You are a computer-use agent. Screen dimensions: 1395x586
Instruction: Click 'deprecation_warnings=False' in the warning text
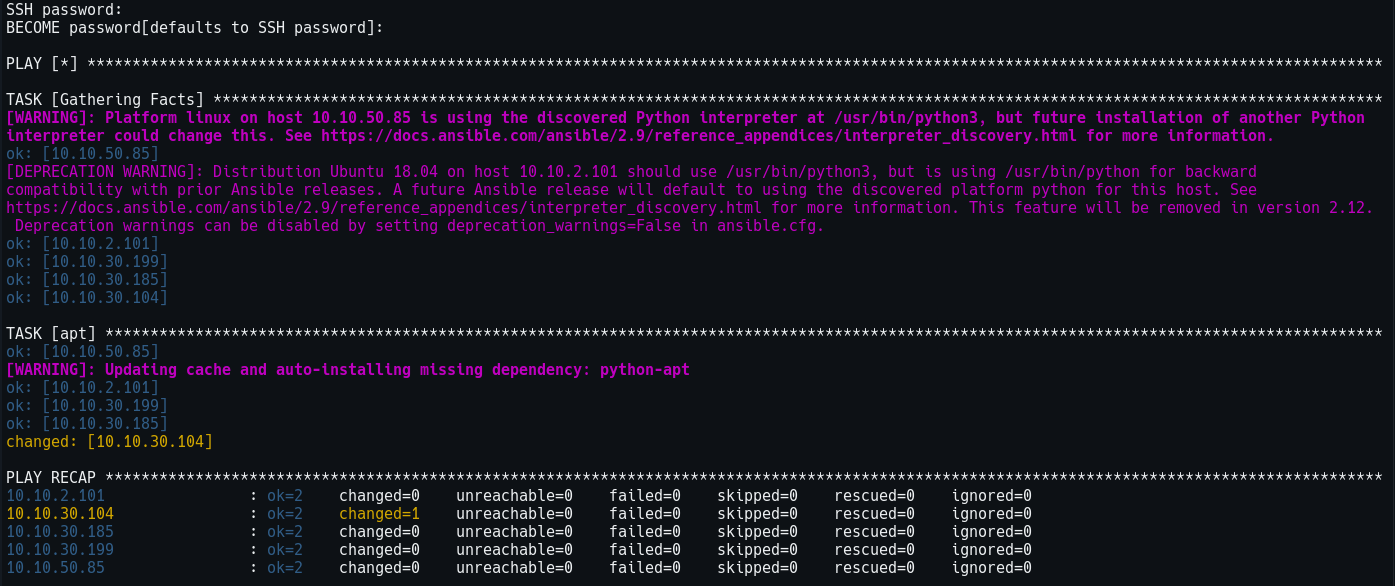(x=569, y=226)
